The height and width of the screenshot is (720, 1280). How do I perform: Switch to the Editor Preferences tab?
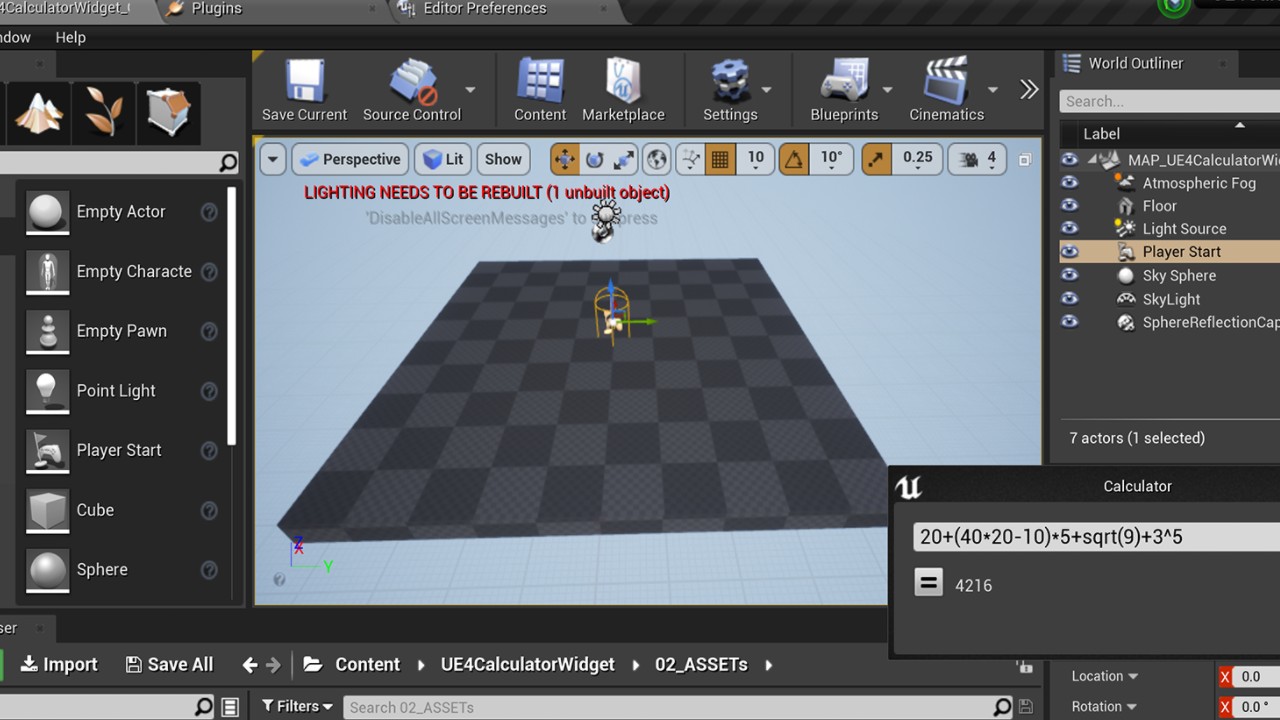click(485, 9)
